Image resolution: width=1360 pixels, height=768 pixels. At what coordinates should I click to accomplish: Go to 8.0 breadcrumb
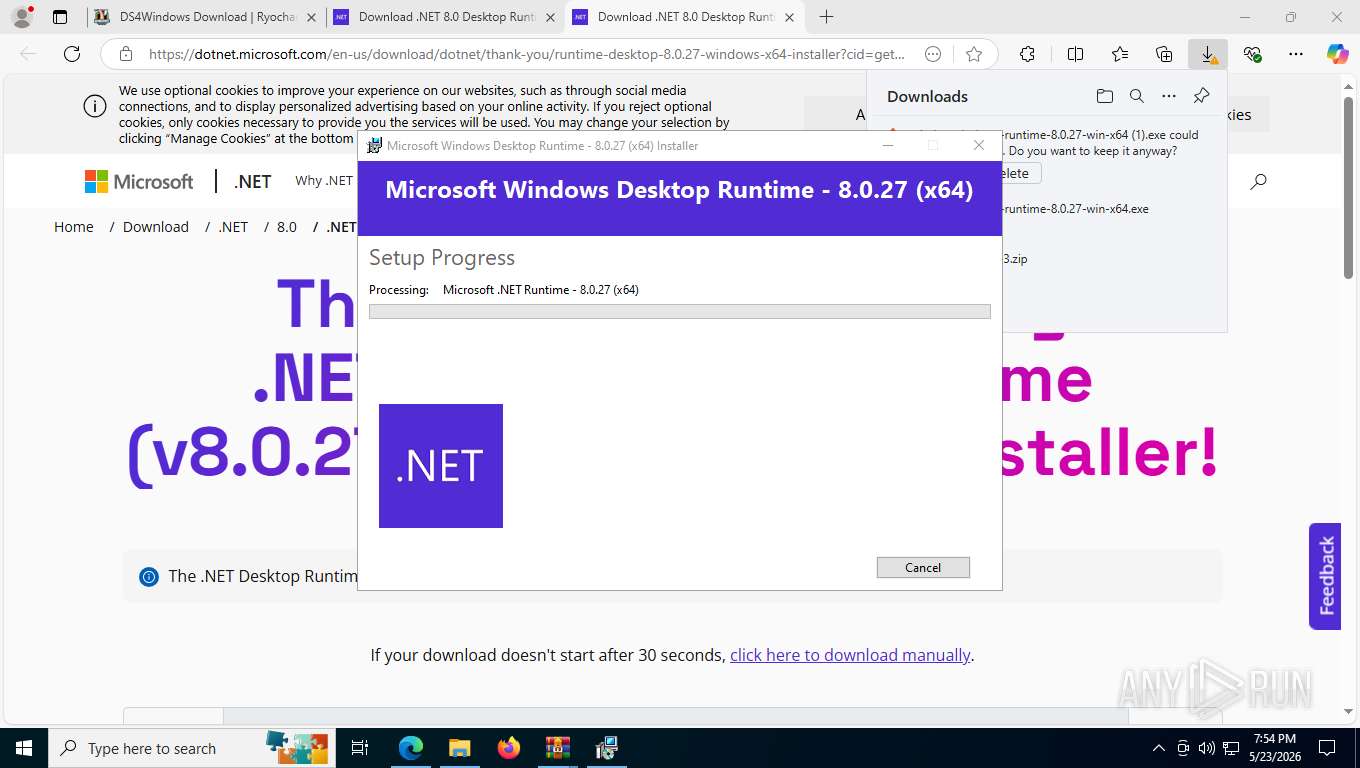point(287,227)
